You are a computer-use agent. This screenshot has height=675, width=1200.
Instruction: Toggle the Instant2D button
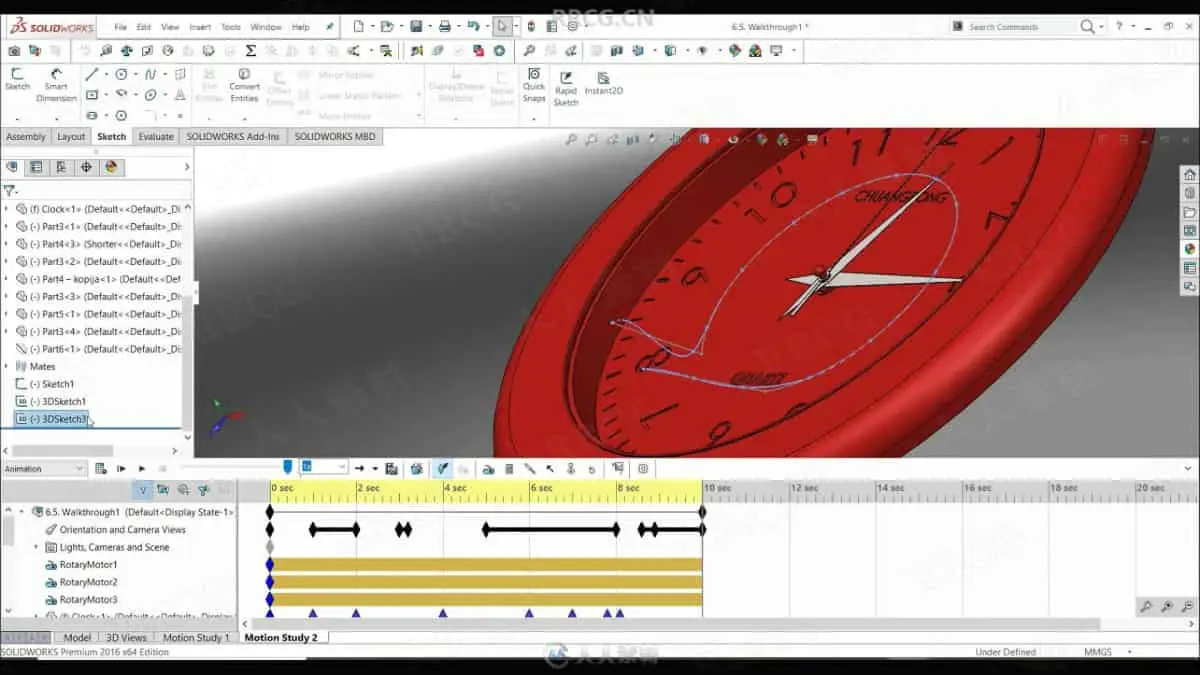coord(603,83)
